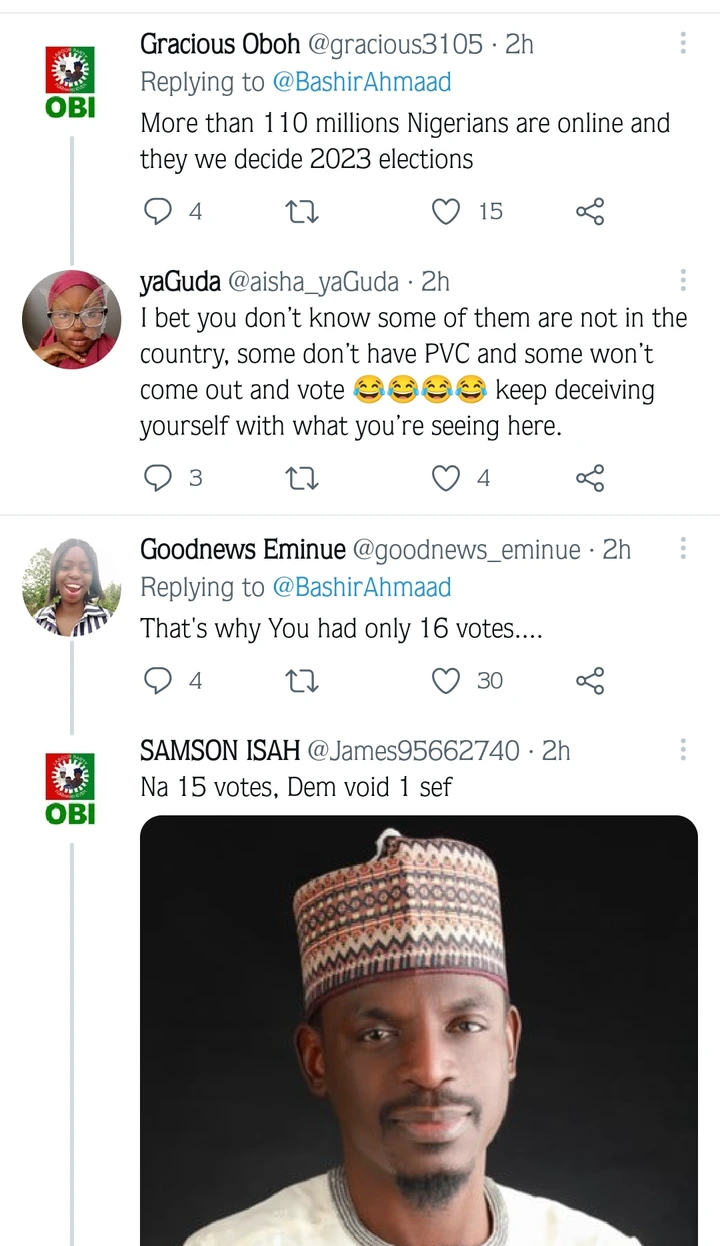720x1246 pixels.
Task: Open the photo in SAMSON ISAH's tweet
Action: (418, 1030)
